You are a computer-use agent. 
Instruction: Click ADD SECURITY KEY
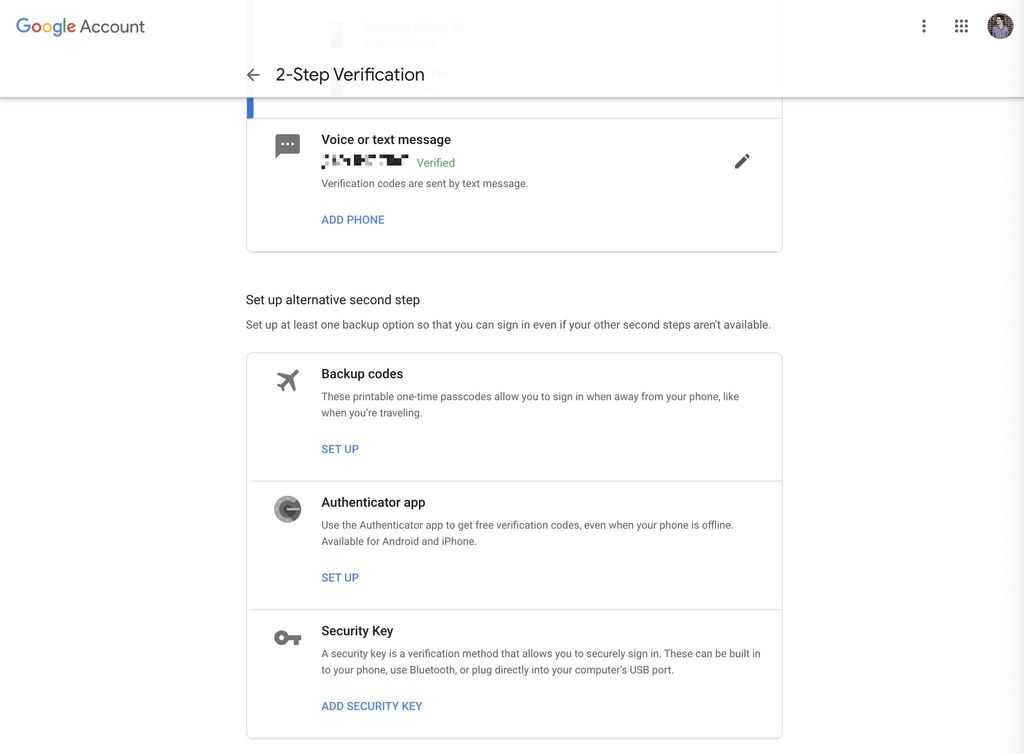click(371, 705)
